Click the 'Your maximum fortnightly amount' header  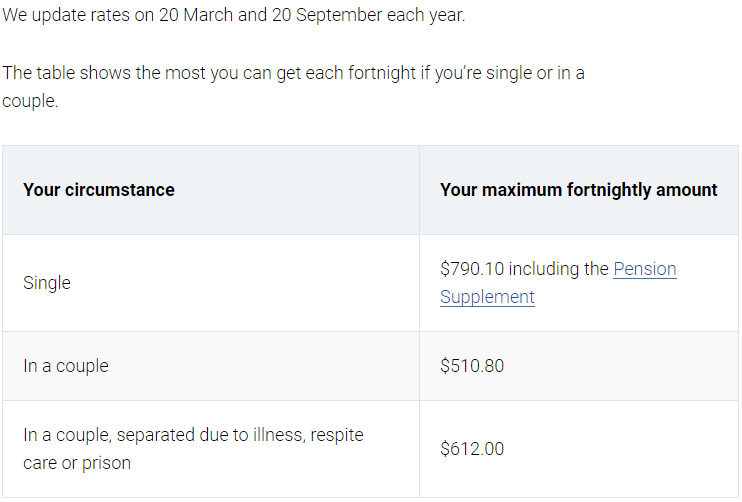click(578, 190)
